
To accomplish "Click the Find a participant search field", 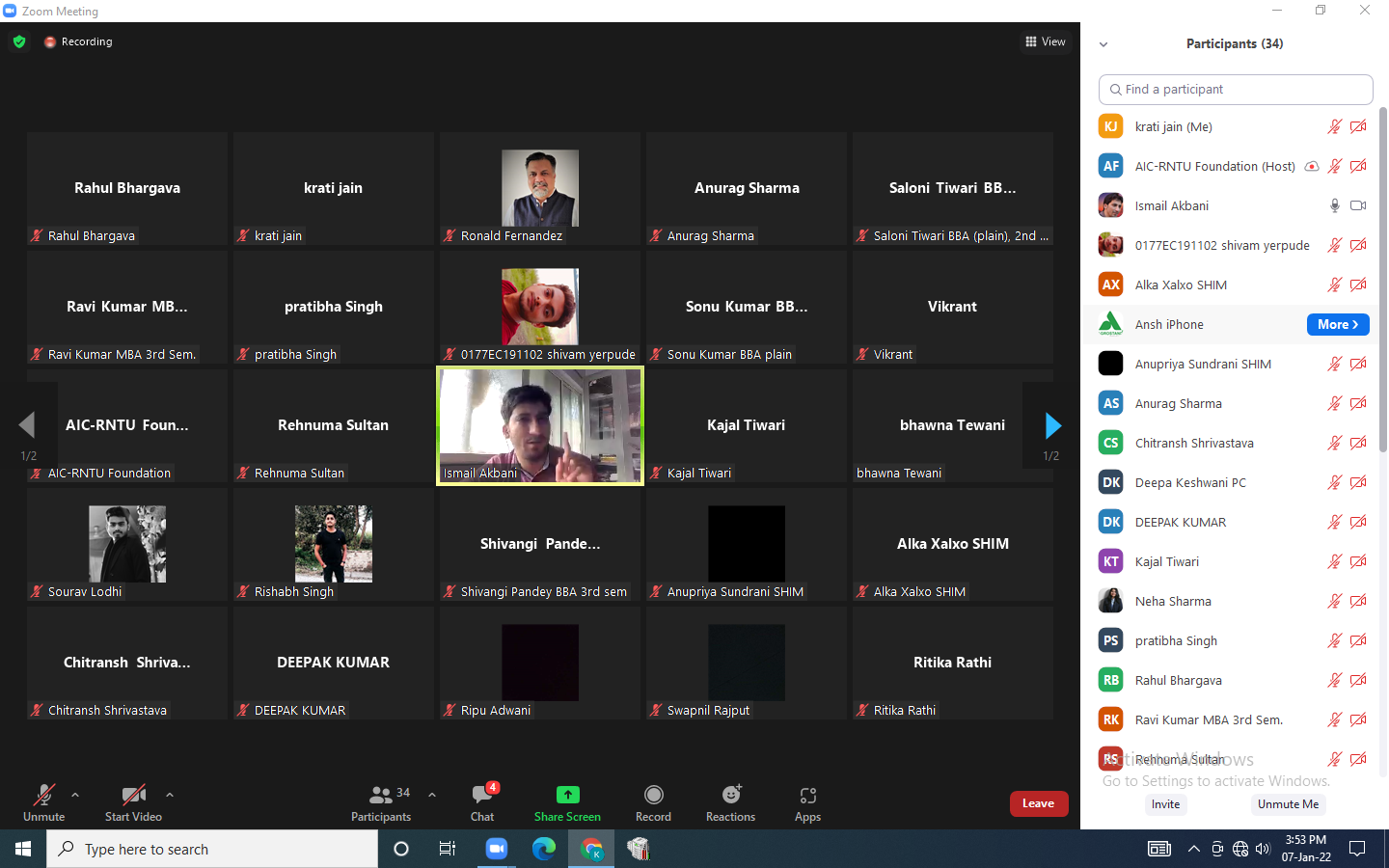I will click(1236, 90).
